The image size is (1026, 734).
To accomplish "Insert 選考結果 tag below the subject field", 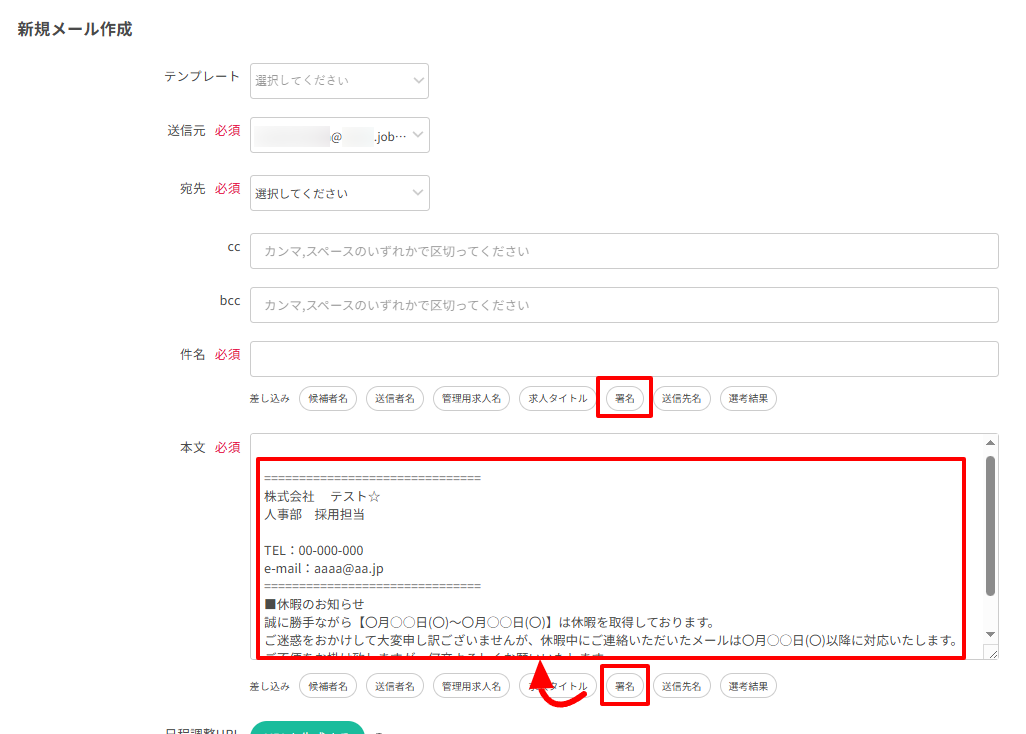I will [x=748, y=399].
